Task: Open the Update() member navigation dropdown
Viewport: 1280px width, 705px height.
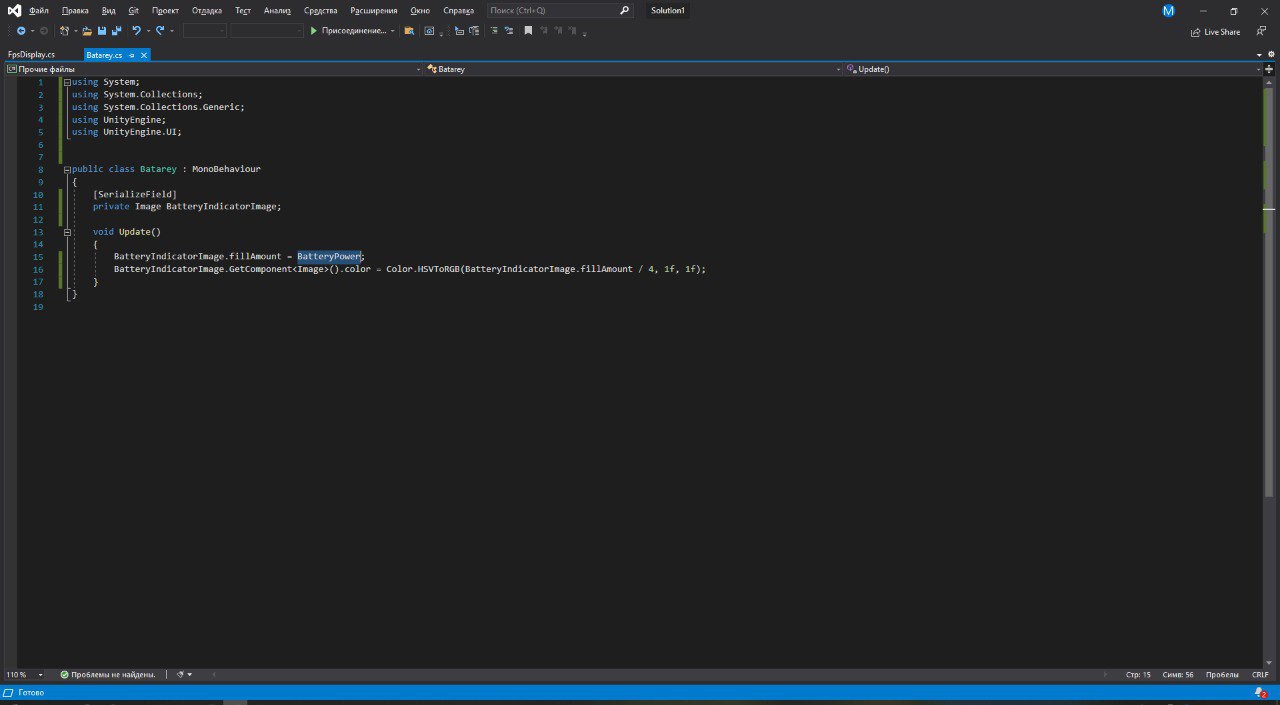Action: click(x=1052, y=69)
